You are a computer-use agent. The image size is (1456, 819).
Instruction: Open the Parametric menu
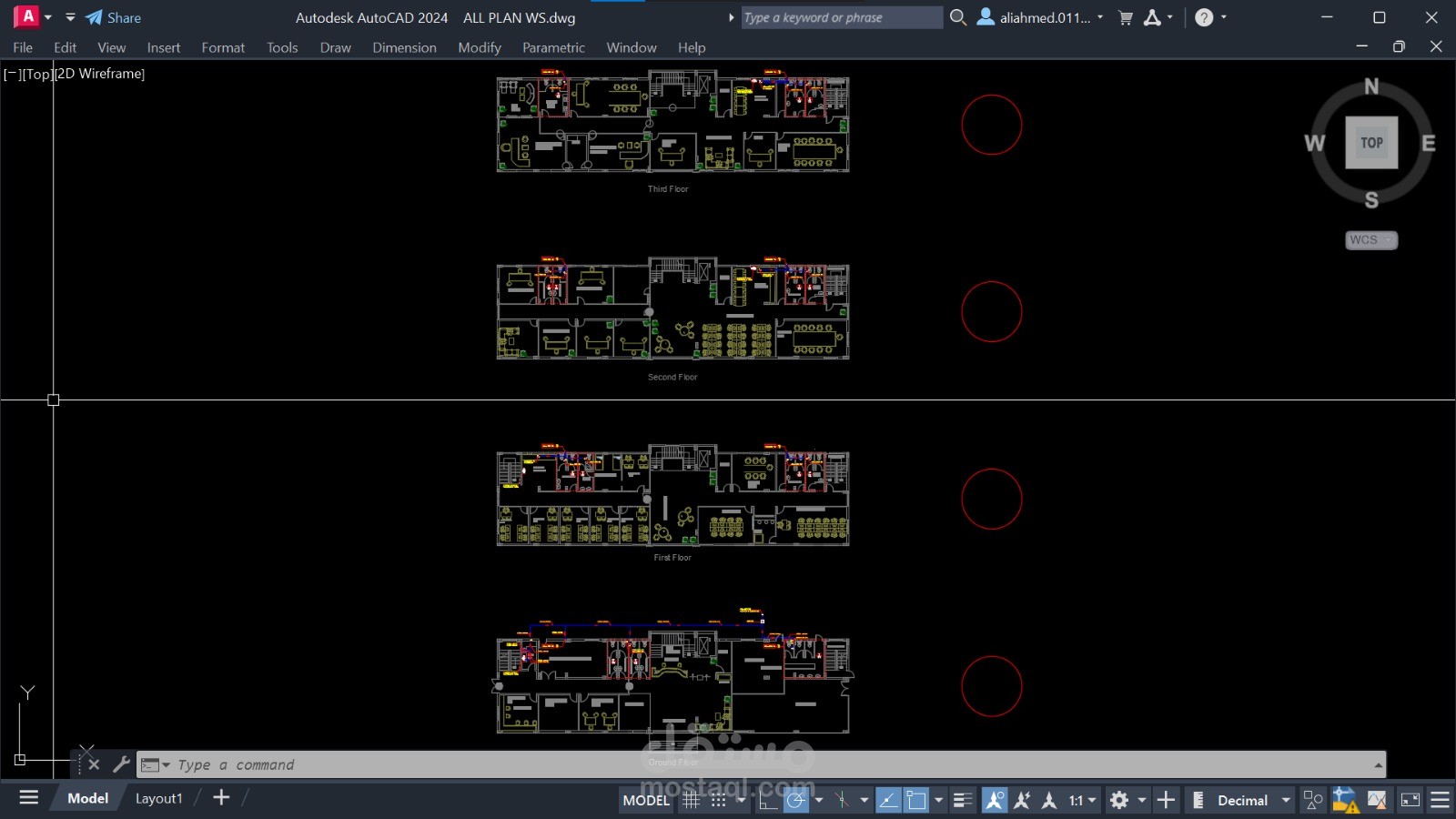click(553, 47)
